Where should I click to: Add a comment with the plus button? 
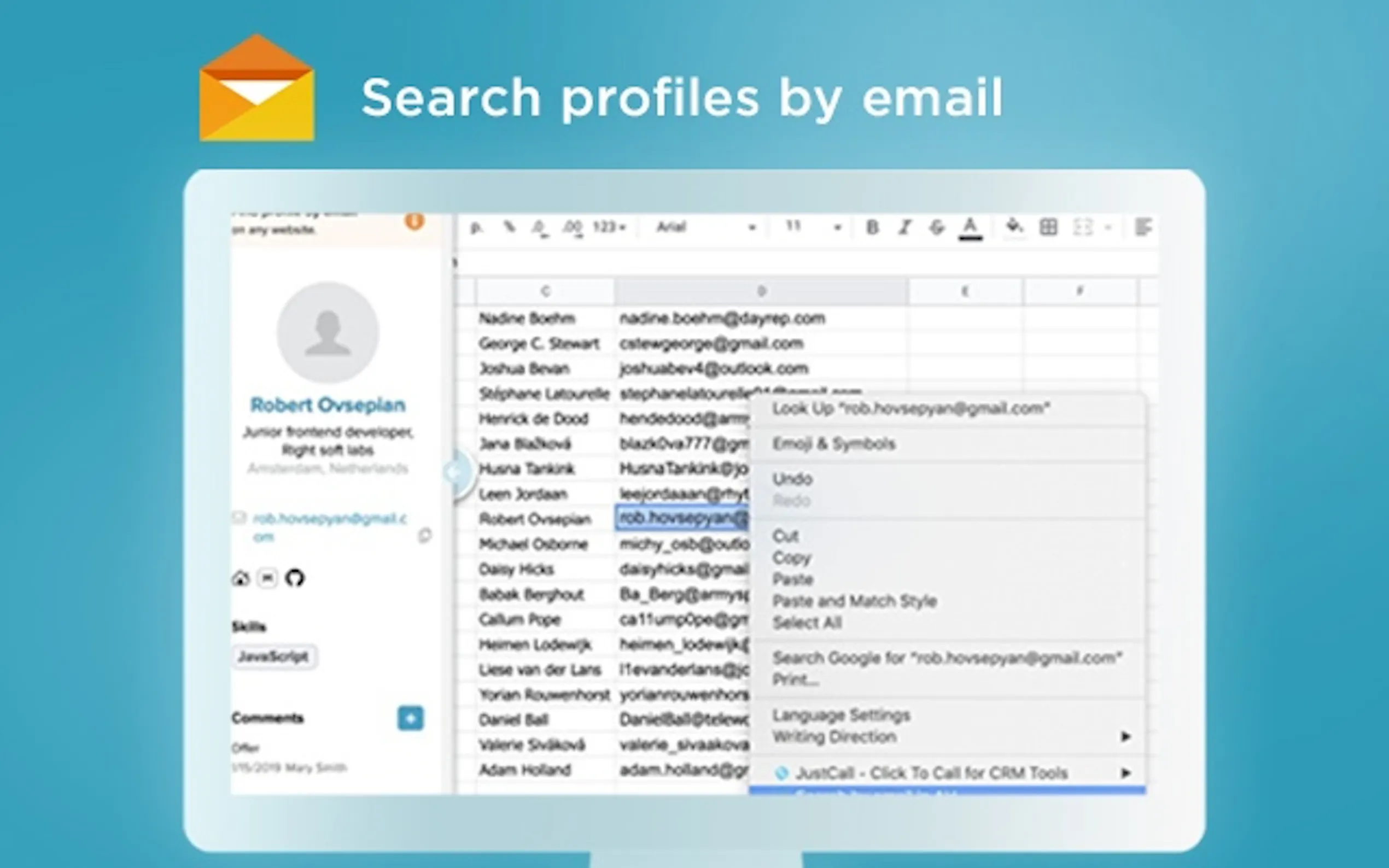coord(410,718)
